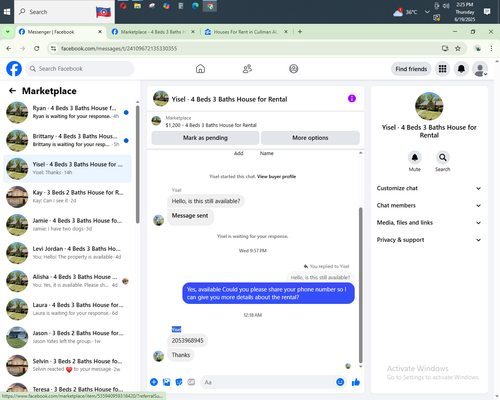Open the Windows Start button
Image resolution: width=500 pixels, height=400 pixels.
(7, 12)
